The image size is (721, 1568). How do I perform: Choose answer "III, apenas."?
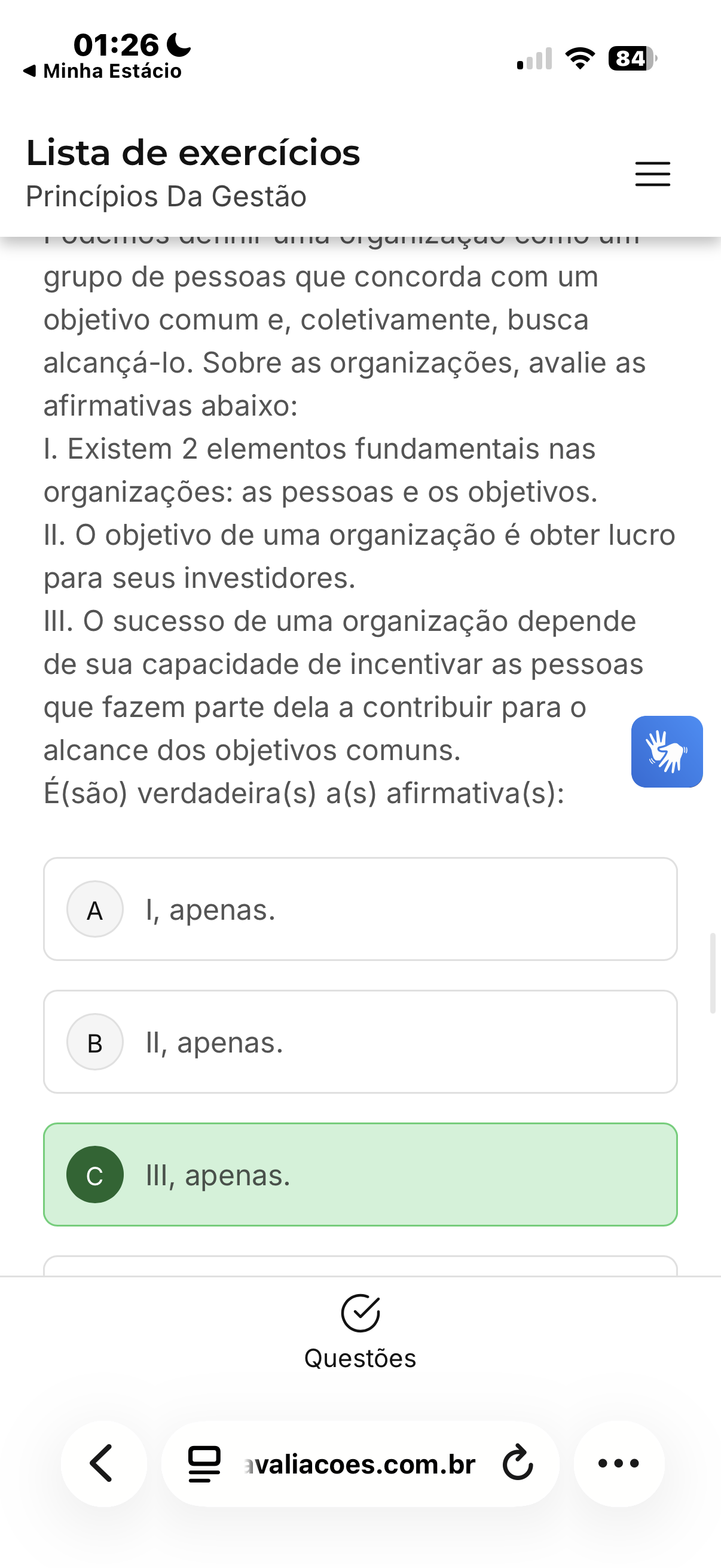(x=218, y=1175)
